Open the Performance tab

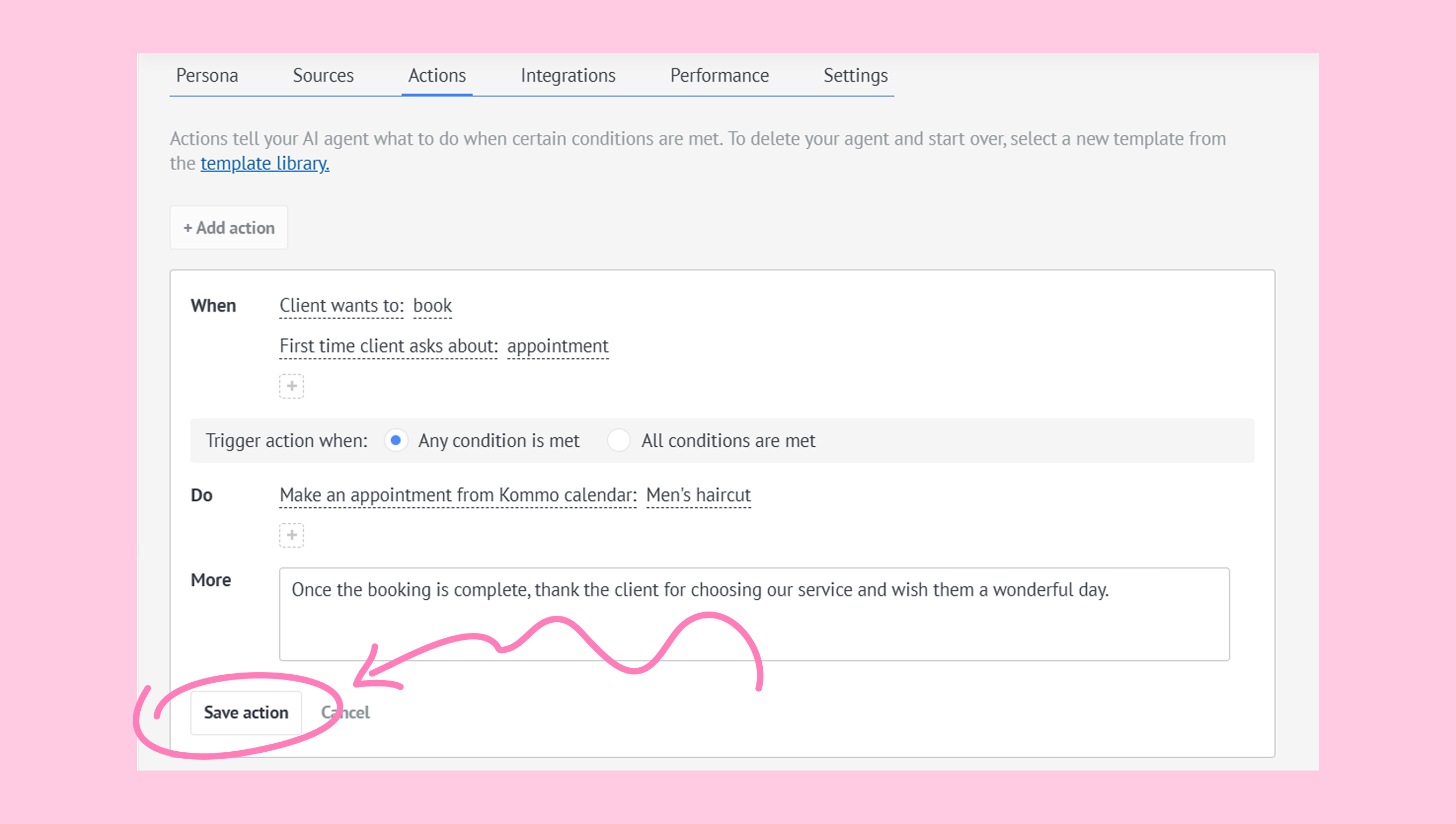coord(719,76)
